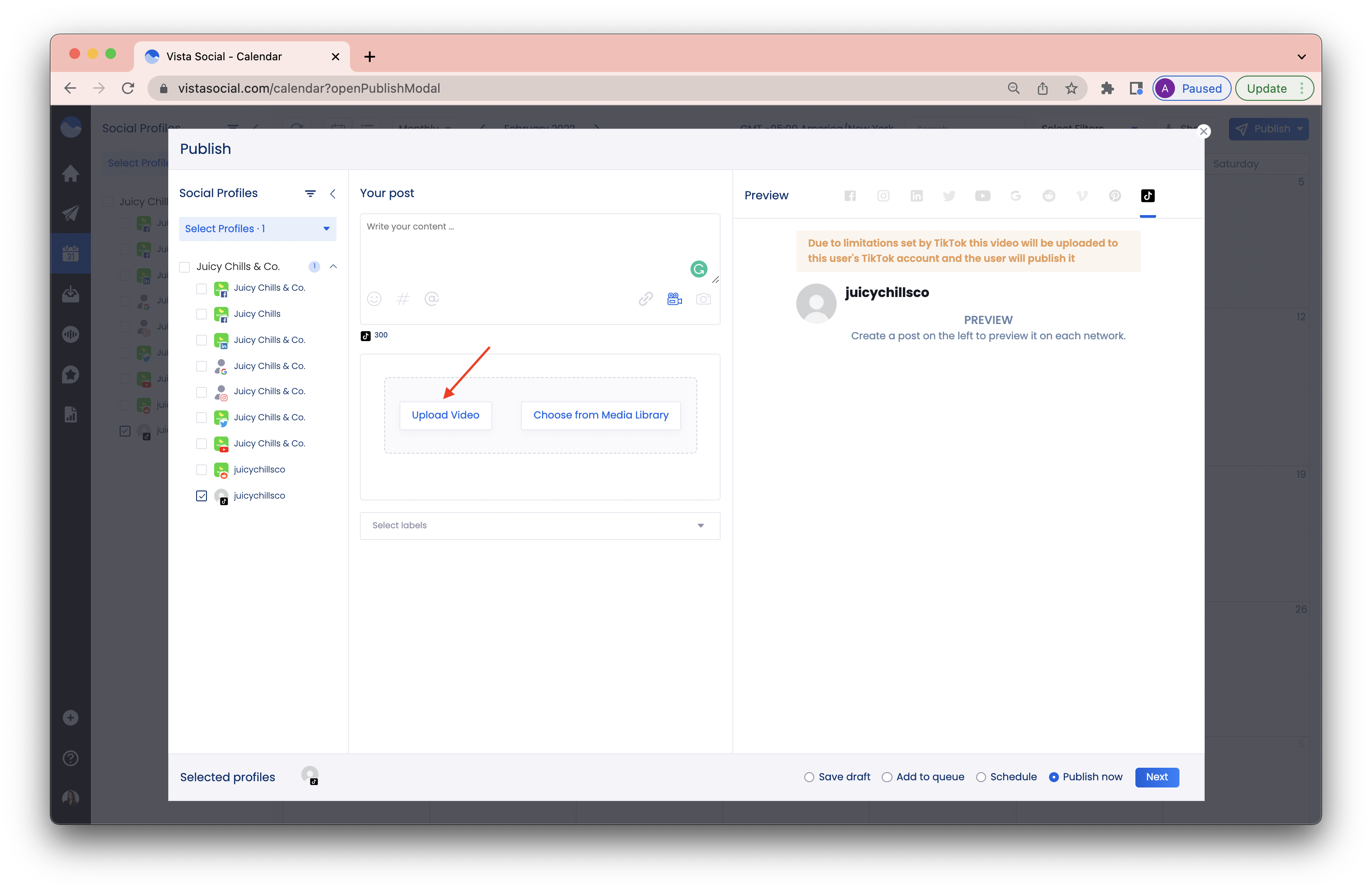Screen dimensions: 1372x891
Task: Uncheck the TikTok juicychillsco checkbox
Action: coord(201,496)
